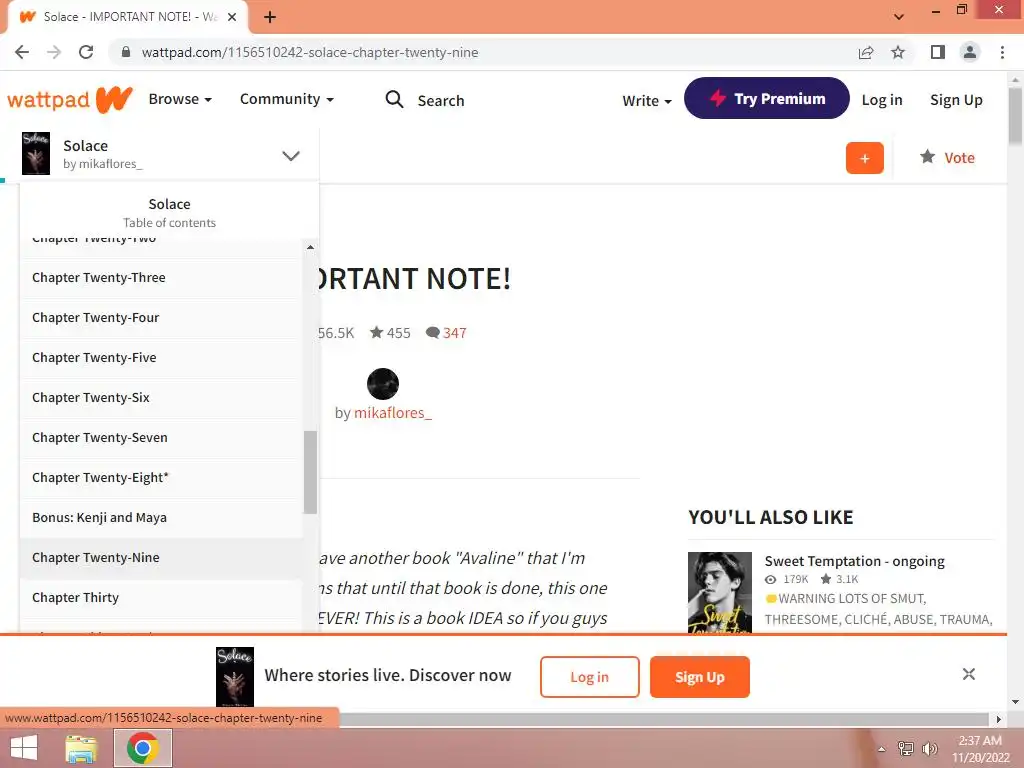Click the Chrome taskbar icon
This screenshot has height=768, width=1024.
[143, 748]
